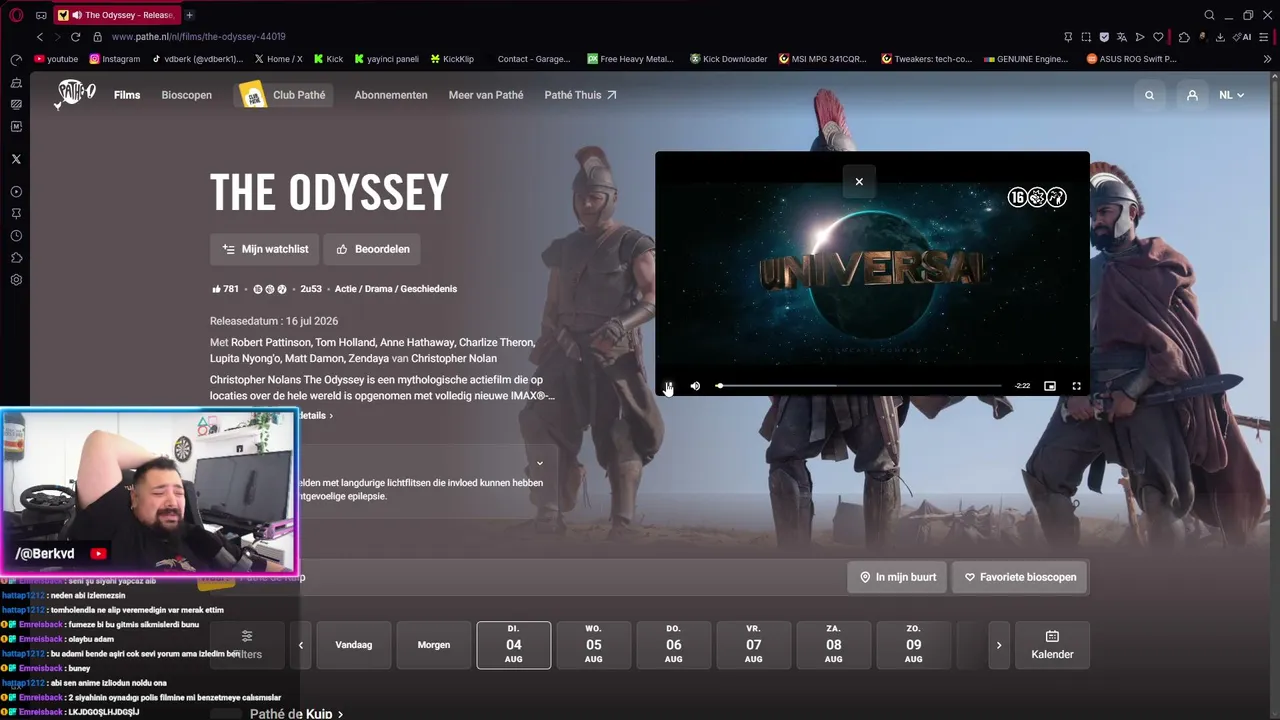
Task: Show next dates with right arrow
Action: click(998, 645)
